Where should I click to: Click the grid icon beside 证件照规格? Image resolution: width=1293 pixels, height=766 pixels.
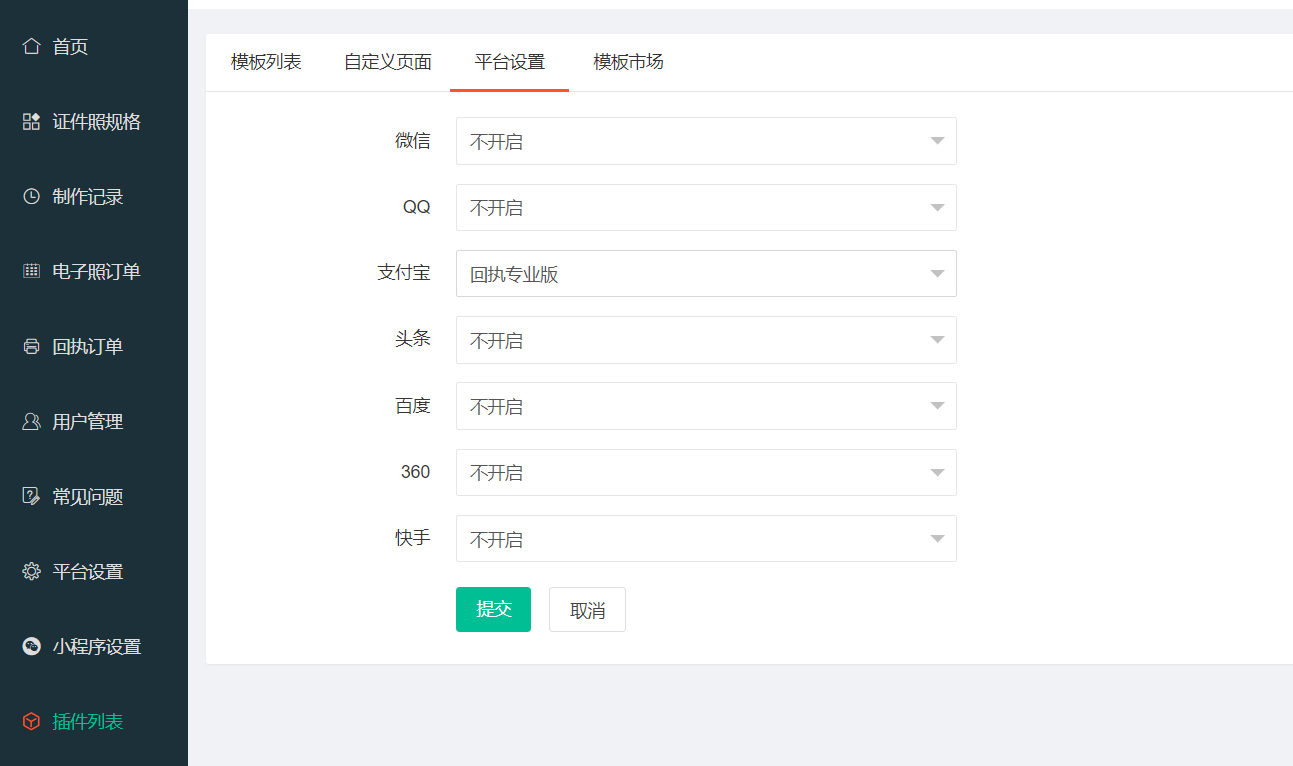click(x=31, y=121)
